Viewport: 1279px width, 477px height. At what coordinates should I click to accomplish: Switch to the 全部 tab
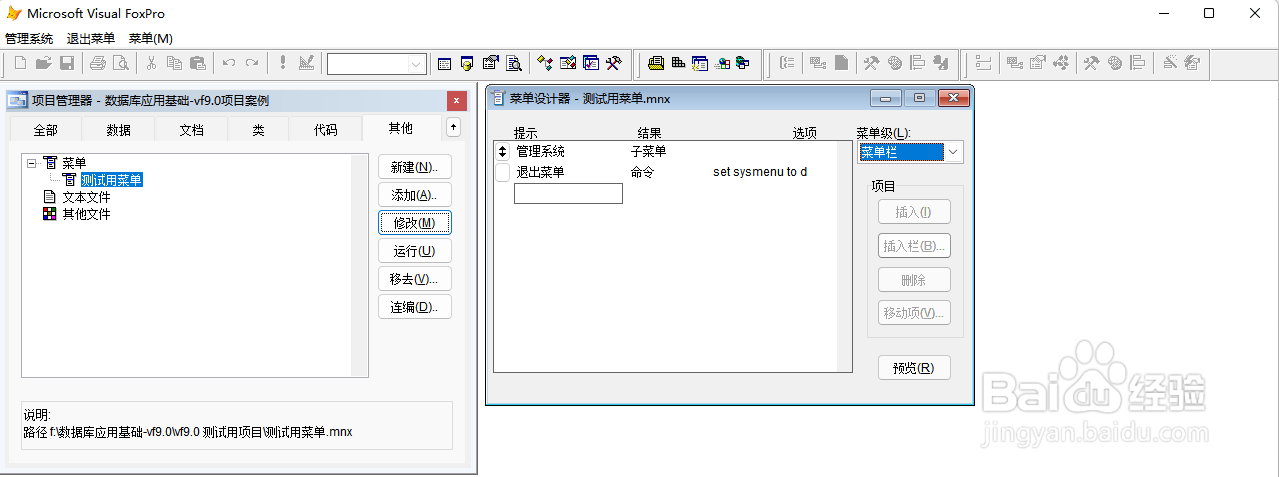tap(45, 130)
